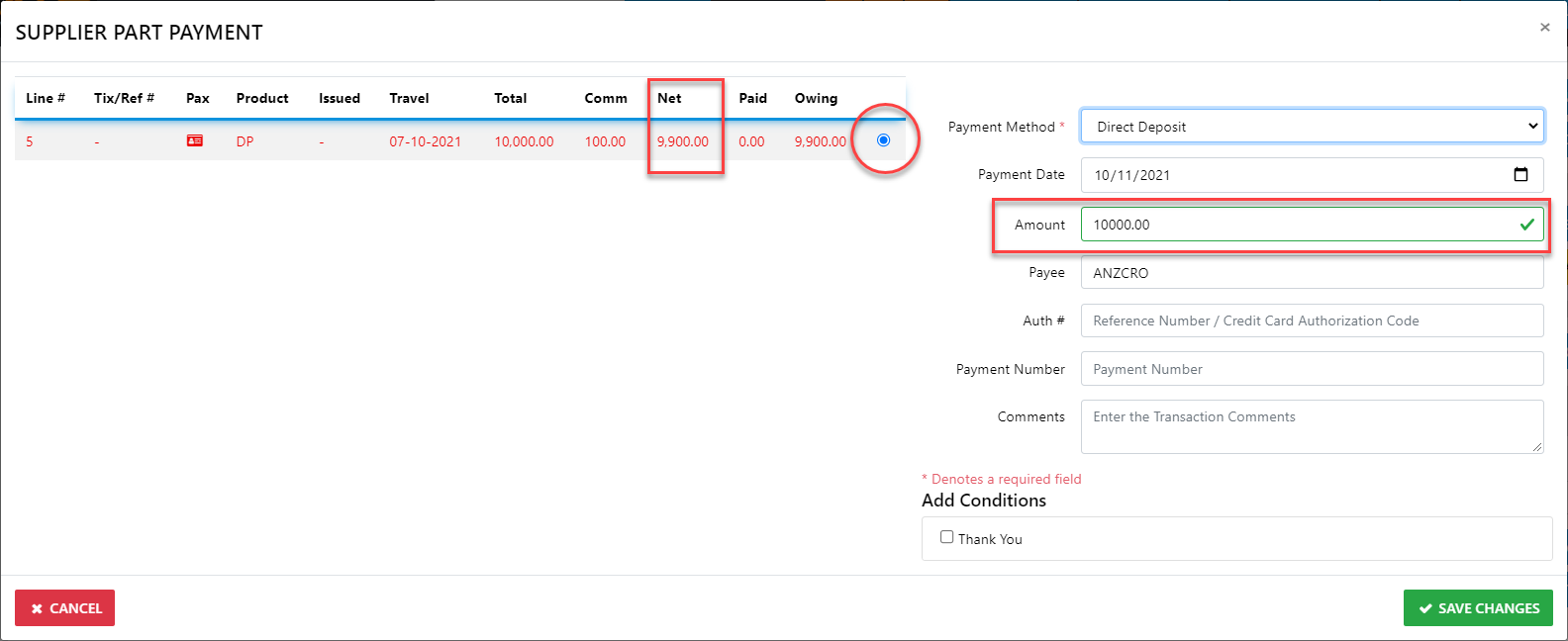1568x641 pixels.
Task: Click the Pax column header
Action: (x=198, y=98)
